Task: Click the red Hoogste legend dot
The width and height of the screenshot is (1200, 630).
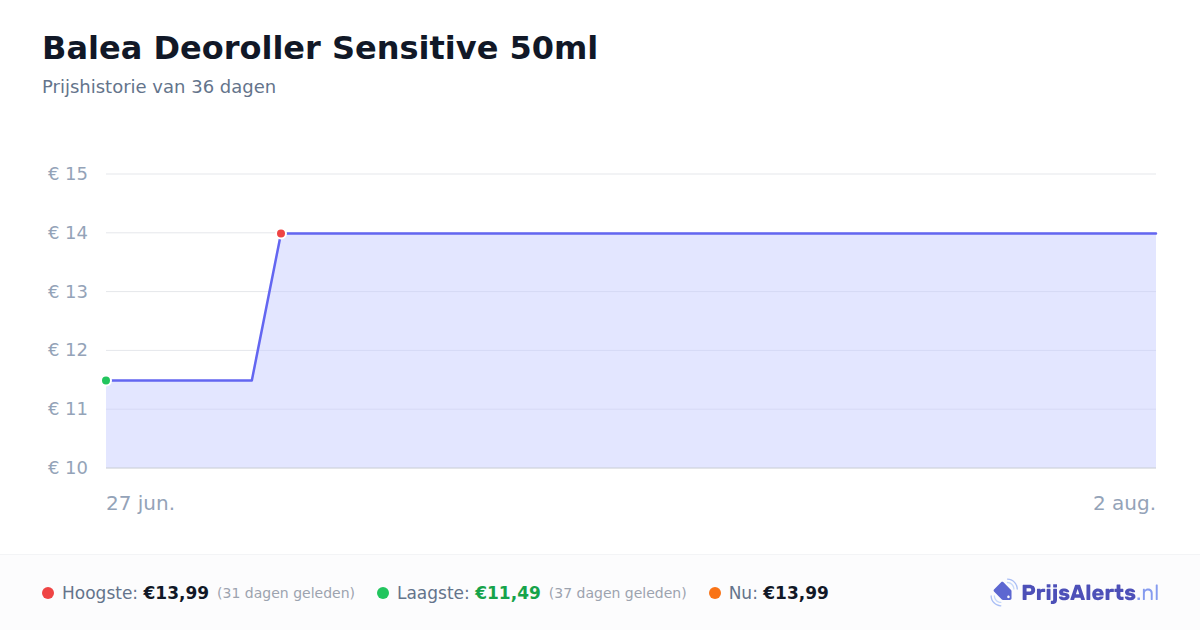Action: click(x=48, y=593)
